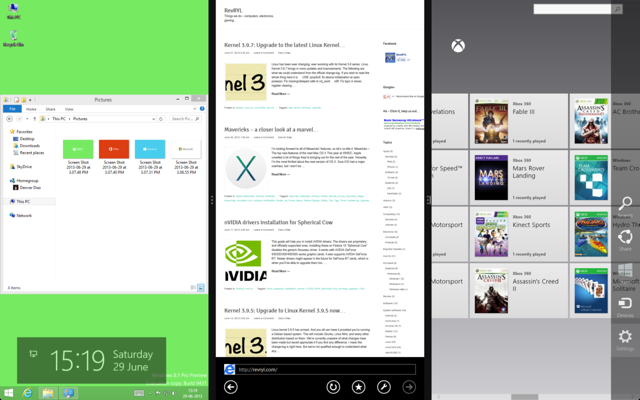This screenshot has width=640, height=400.
Task: Launch Internet Explorer from the taskbar
Action: (x=27, y=393)
